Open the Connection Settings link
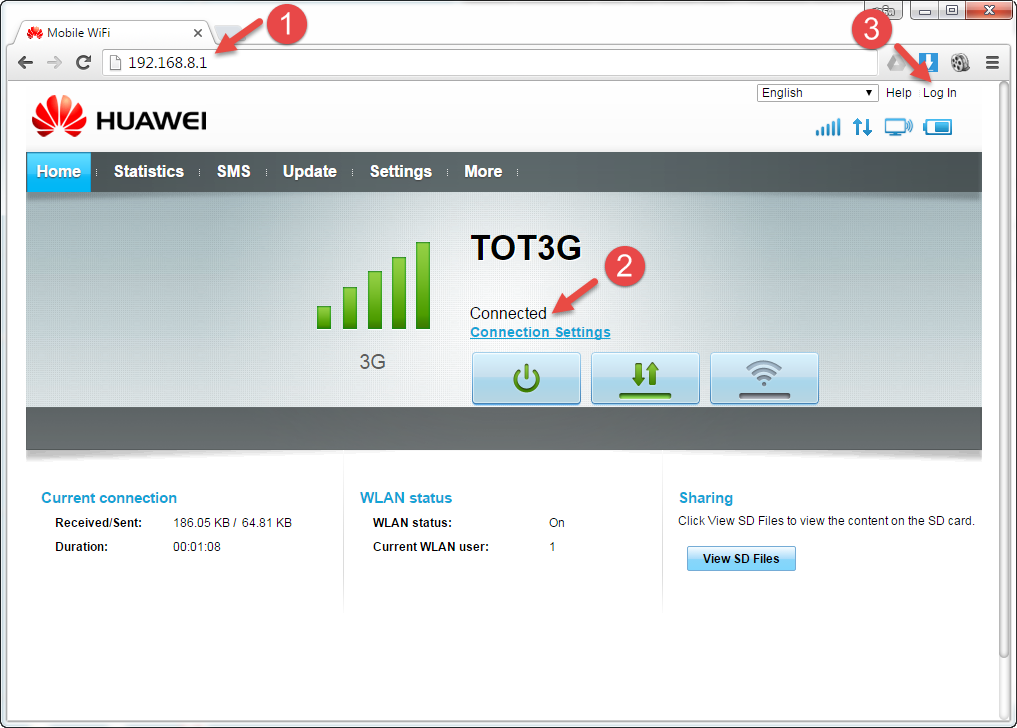 point(540,332)
